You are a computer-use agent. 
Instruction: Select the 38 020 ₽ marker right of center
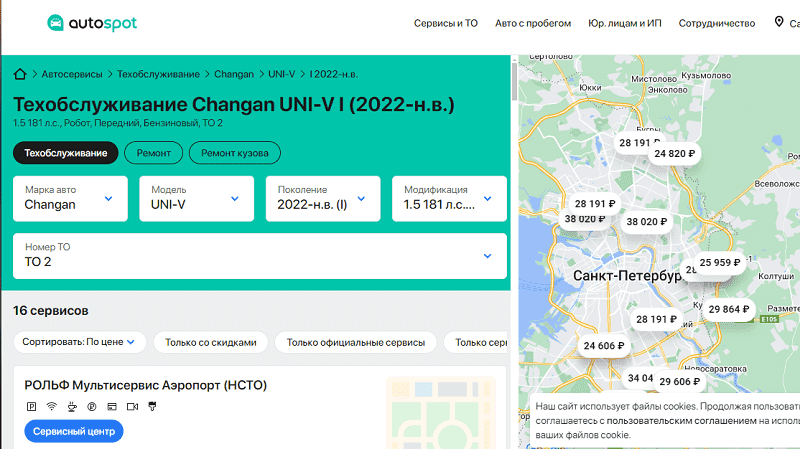click(x=646, y=221)
